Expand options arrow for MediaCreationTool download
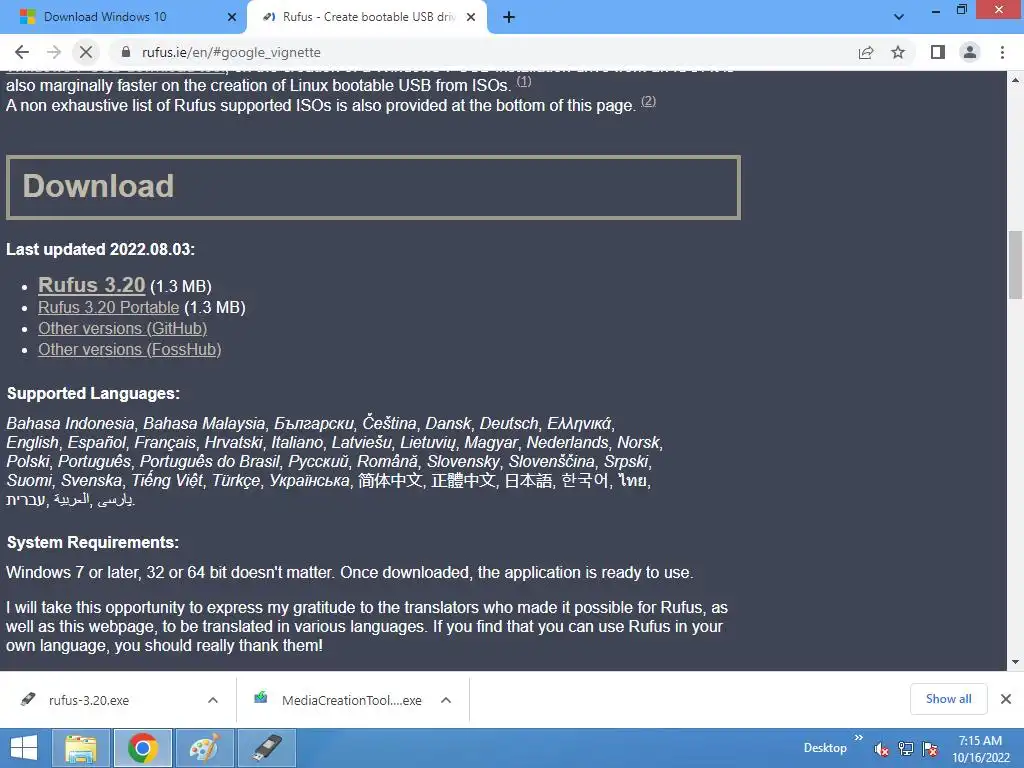This screenshot has height=768, width=1024. [446, 700]
